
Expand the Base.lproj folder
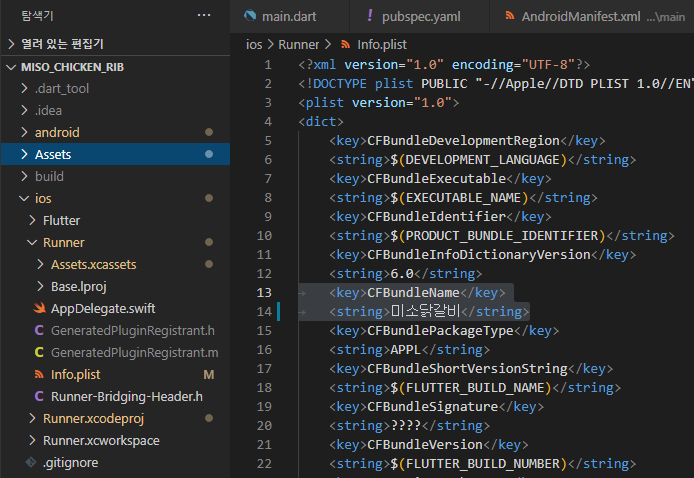point(40,286)
